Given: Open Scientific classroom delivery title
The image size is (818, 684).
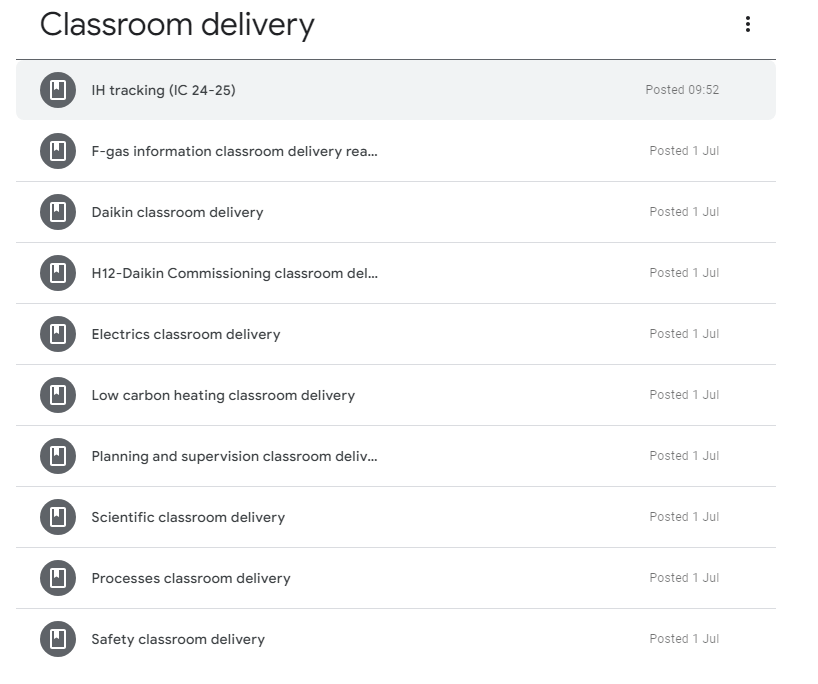Looking at the screenshot, I should click(188, 517).
